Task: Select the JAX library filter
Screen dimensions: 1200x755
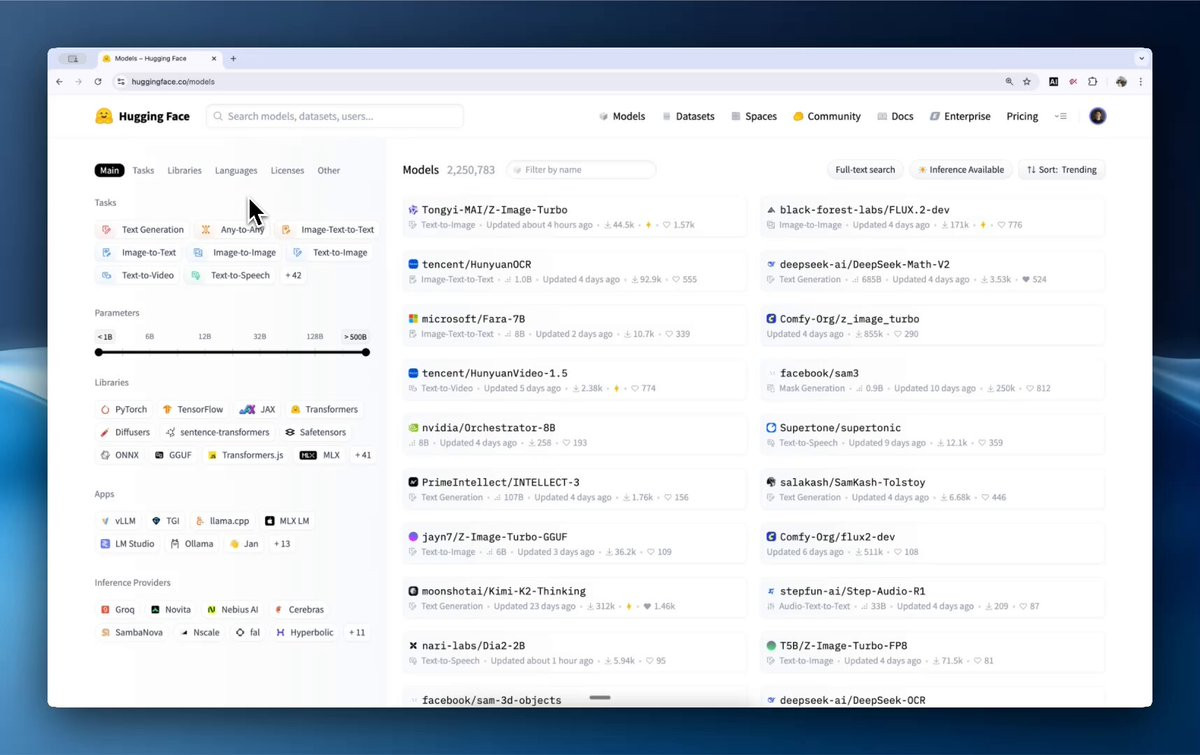Action: point(258,409)
